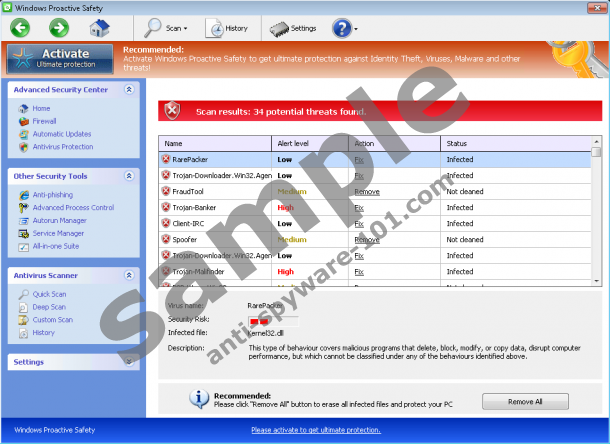Click the Quick Scan magnifier icon
The height and width of the screenshot is (444, 610).
tap(23, 294)
